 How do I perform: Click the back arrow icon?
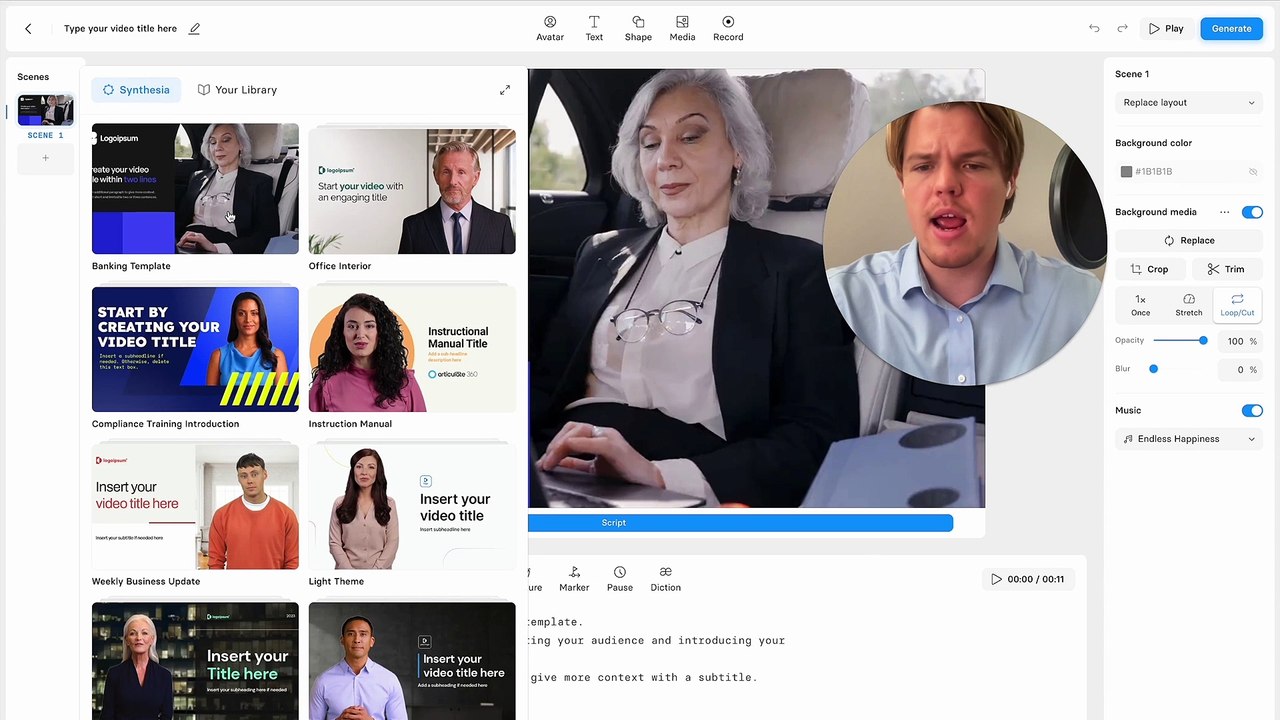click(28, 29)
